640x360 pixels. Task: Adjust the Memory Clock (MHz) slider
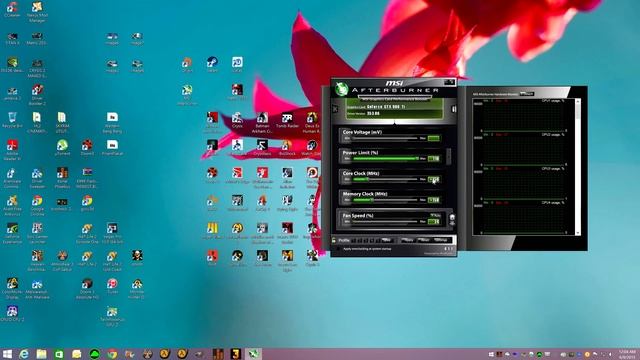tap(385, 200)
